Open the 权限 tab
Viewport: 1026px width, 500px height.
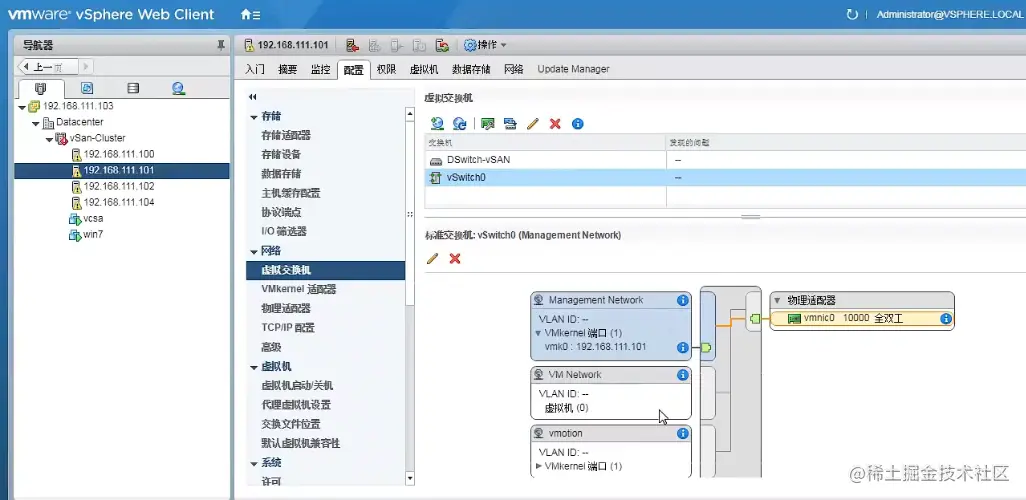coord(386,69)
